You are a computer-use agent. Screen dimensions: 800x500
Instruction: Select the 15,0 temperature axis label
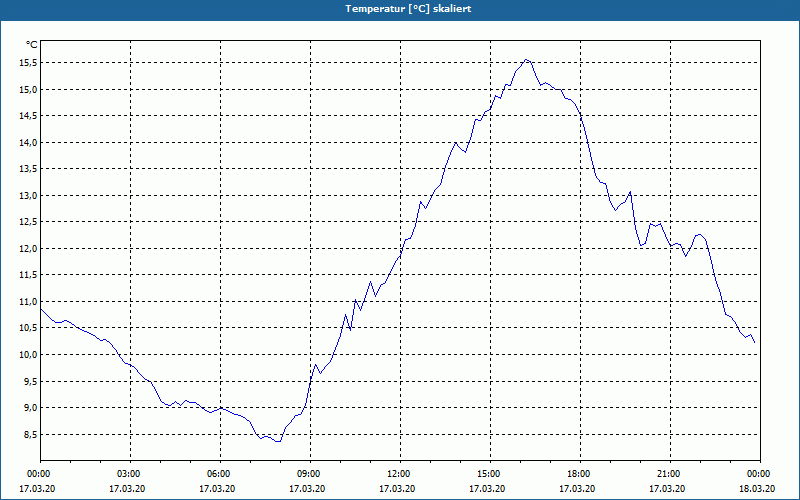click(x=28, y=89)
